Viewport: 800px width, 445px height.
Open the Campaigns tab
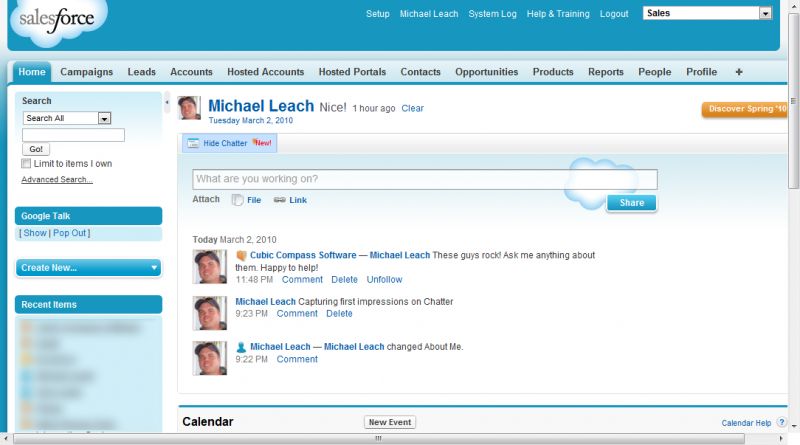pos(87,72)
